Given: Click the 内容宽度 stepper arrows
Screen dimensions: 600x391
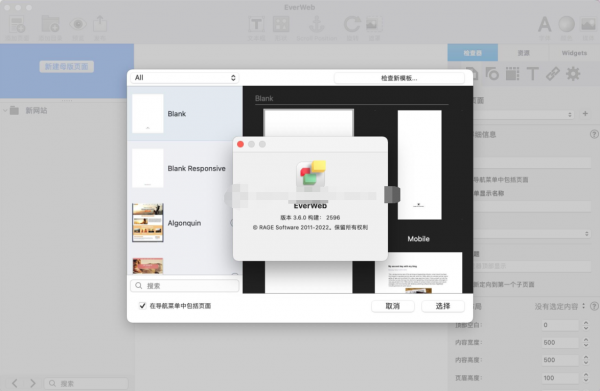Looking at the screenshot, I should (586, 342).
